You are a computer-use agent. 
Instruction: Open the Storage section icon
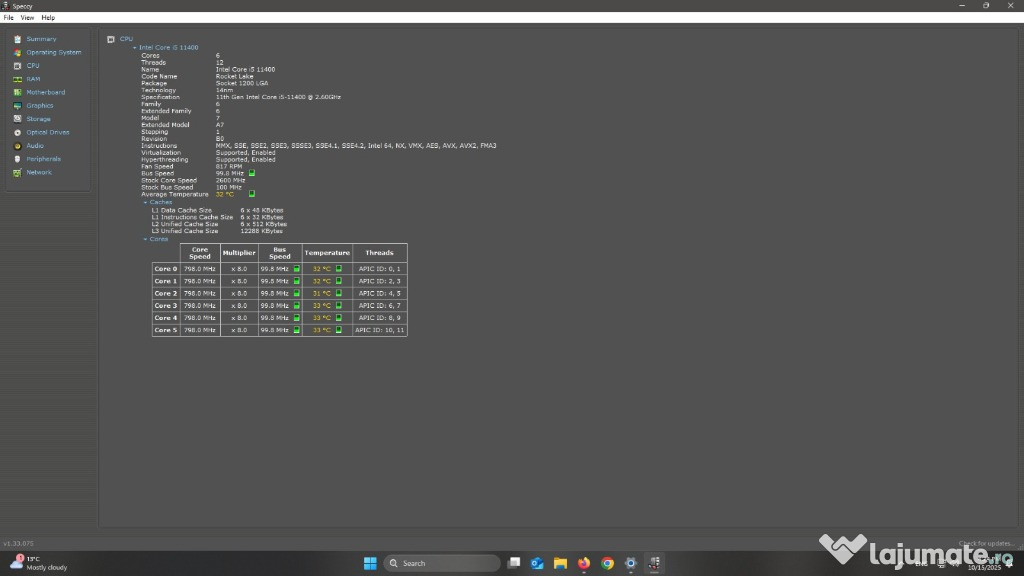[x=18, y=119]
